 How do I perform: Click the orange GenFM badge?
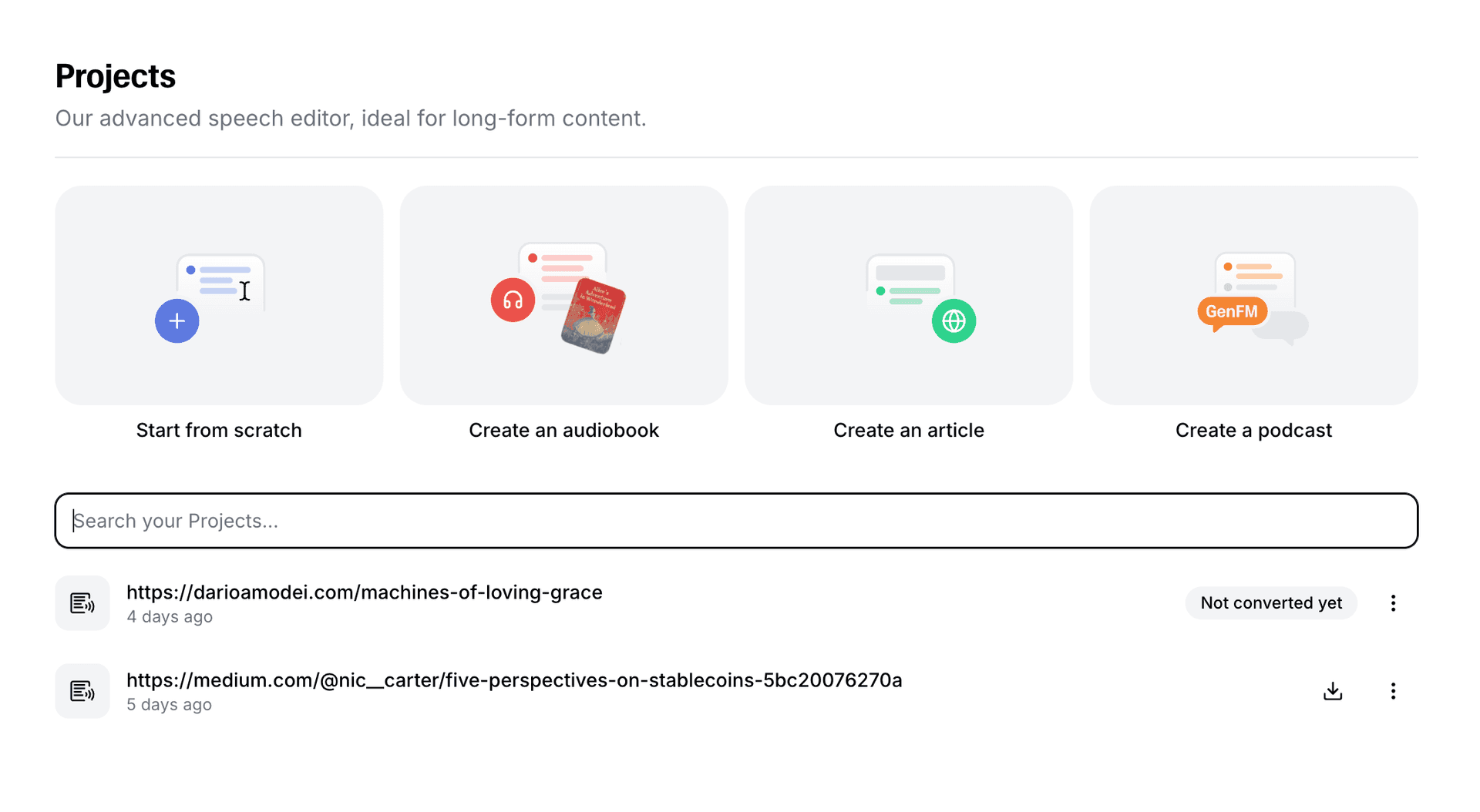coord(1231,311)
